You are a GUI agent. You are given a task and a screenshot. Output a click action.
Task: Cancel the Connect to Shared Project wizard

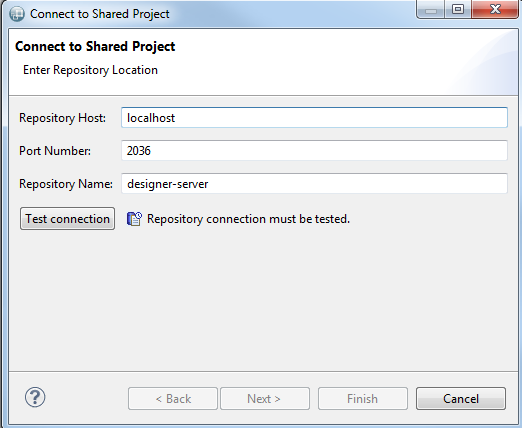coord(461,398)
